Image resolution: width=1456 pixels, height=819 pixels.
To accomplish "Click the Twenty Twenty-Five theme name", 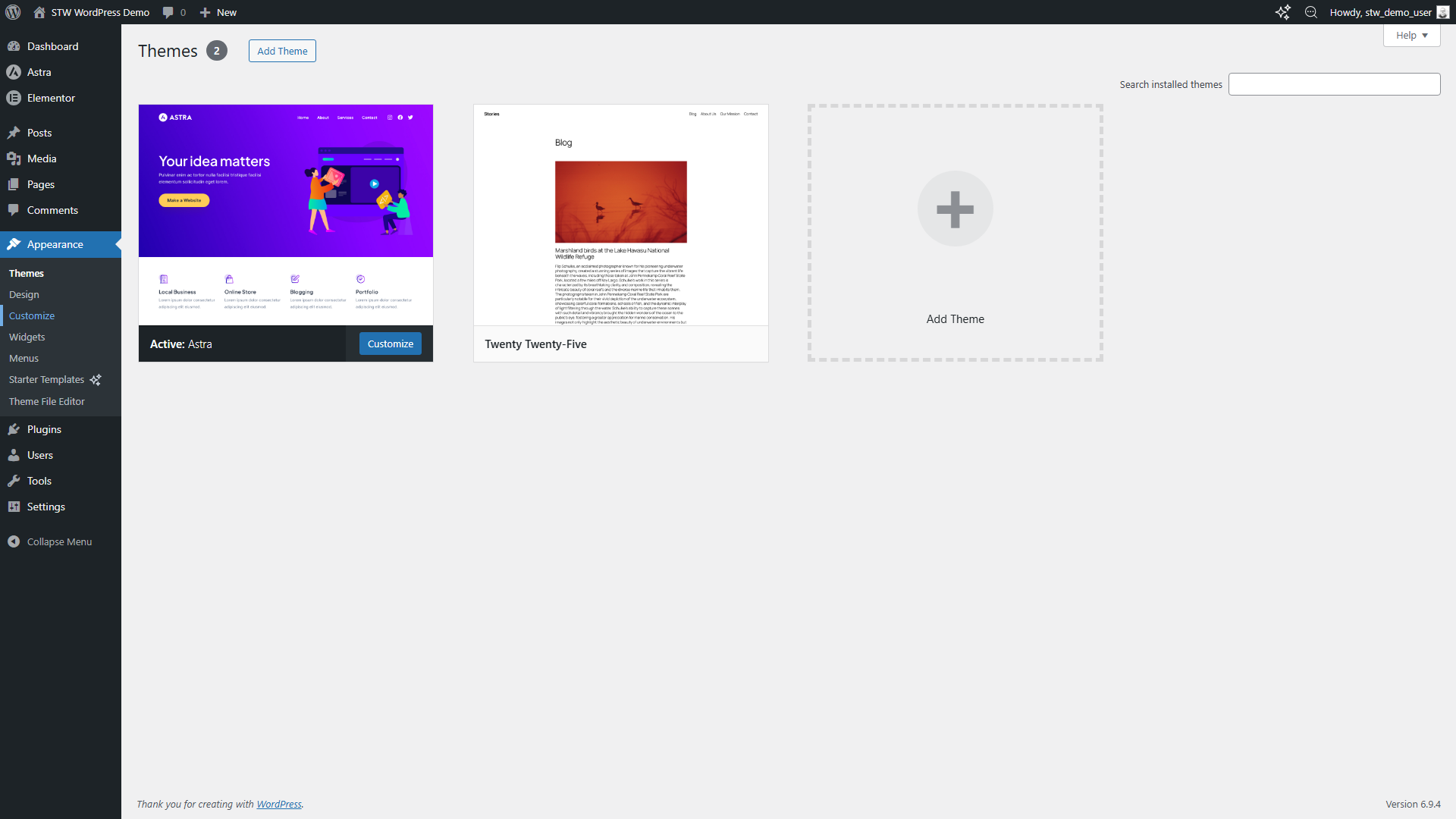I will tap(536, 344).
